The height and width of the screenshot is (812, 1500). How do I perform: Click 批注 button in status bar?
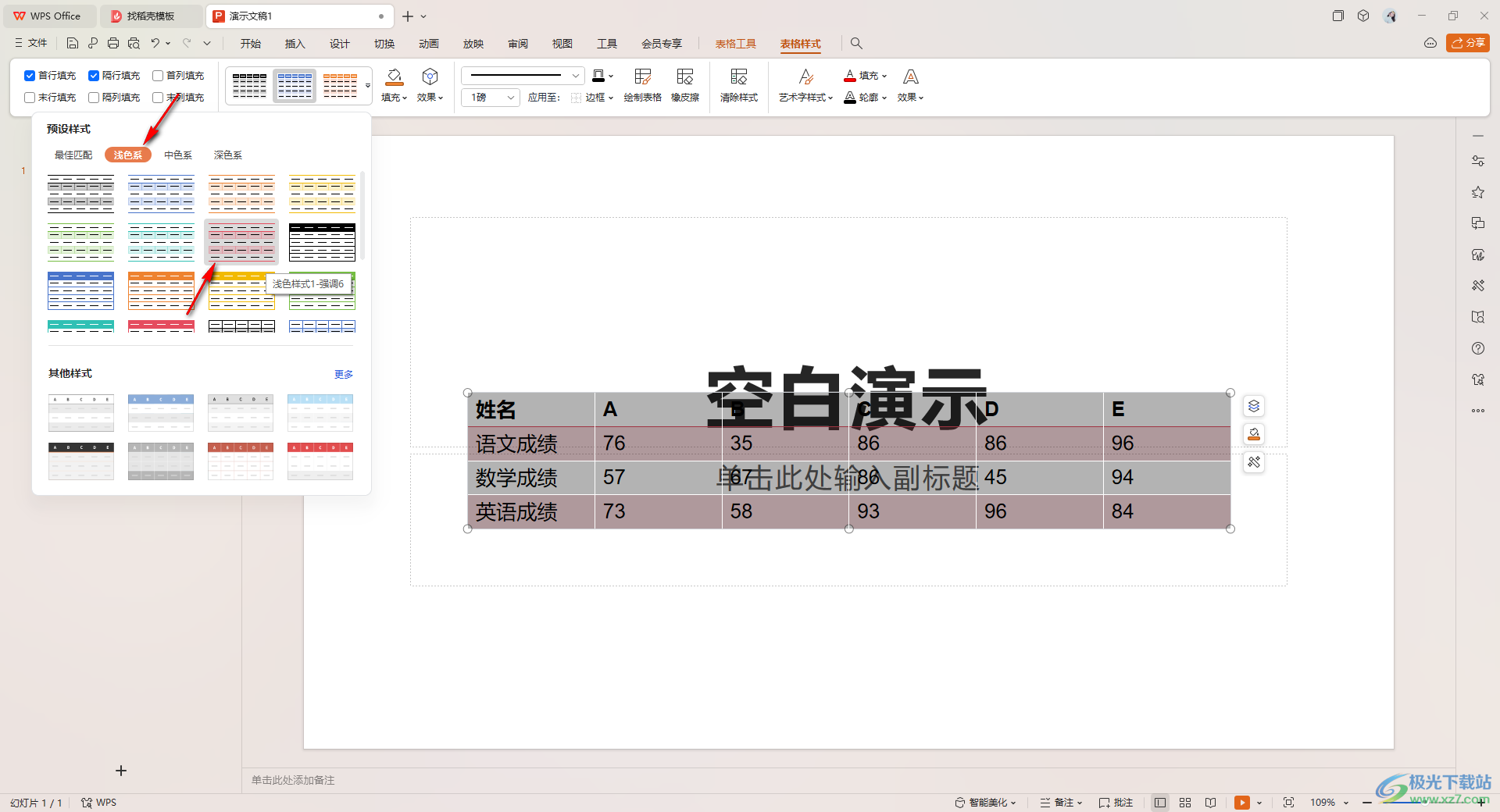click(1116, 803)
